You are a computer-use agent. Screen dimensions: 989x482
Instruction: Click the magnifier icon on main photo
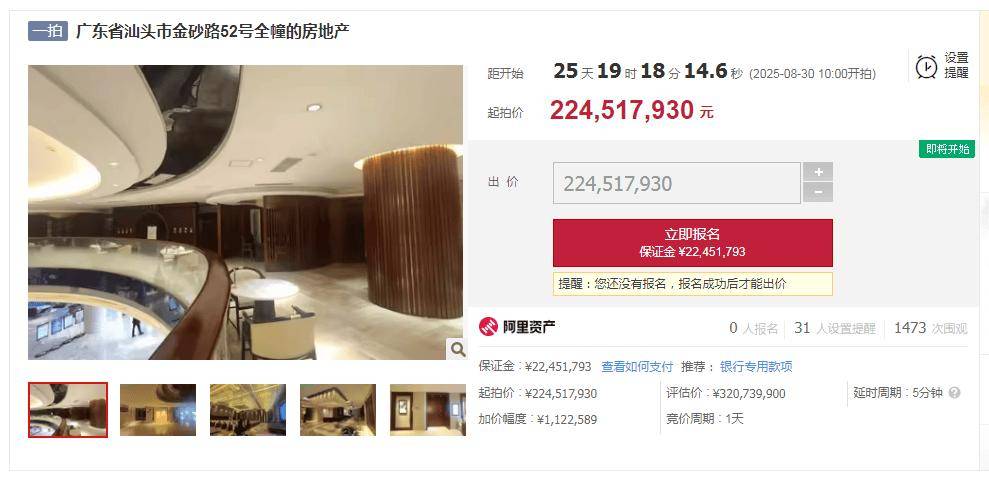pos(457,348)
